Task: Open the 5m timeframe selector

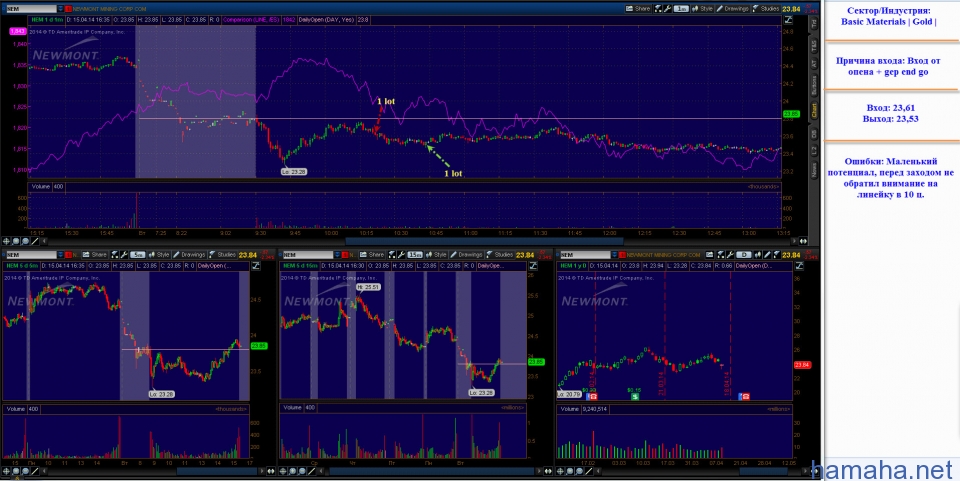Action: coord(138,255)
